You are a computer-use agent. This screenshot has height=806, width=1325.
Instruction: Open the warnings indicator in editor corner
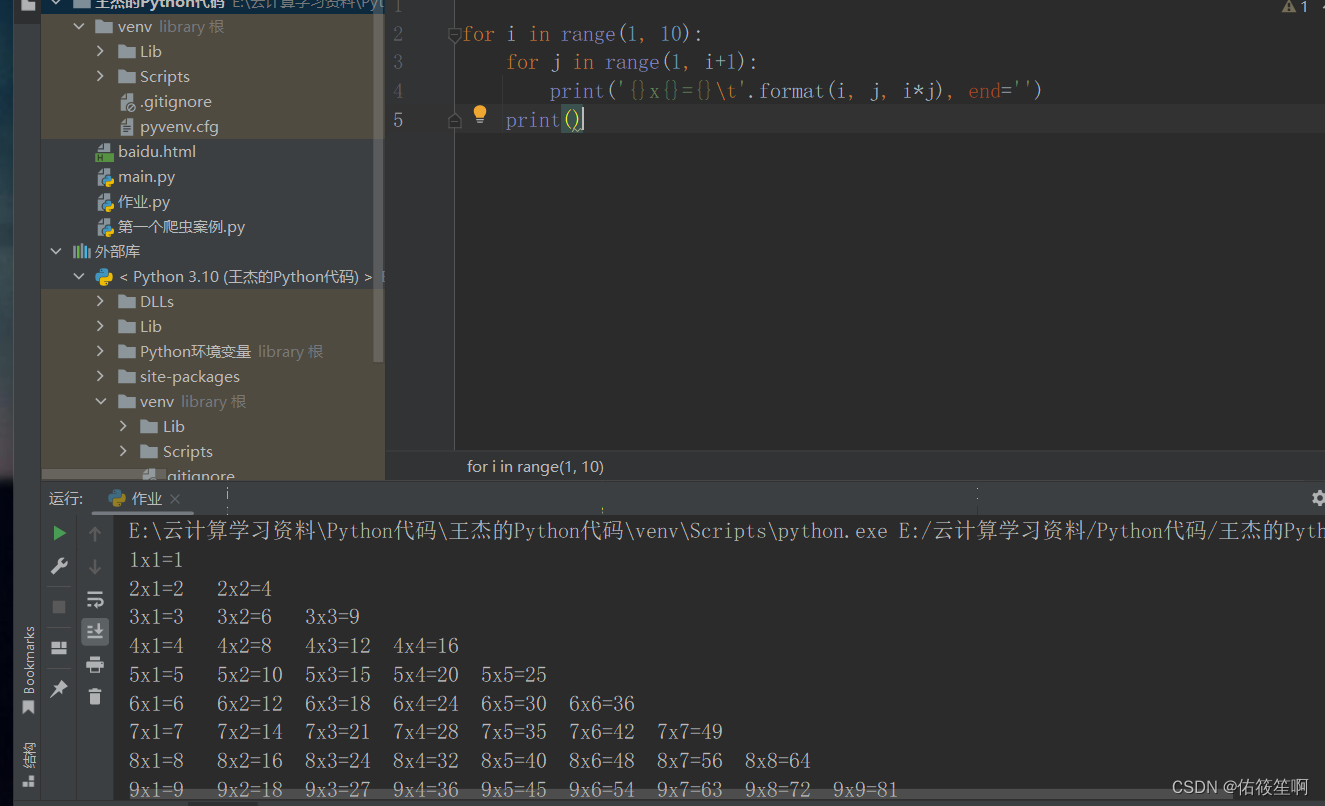pos(1296,7)
